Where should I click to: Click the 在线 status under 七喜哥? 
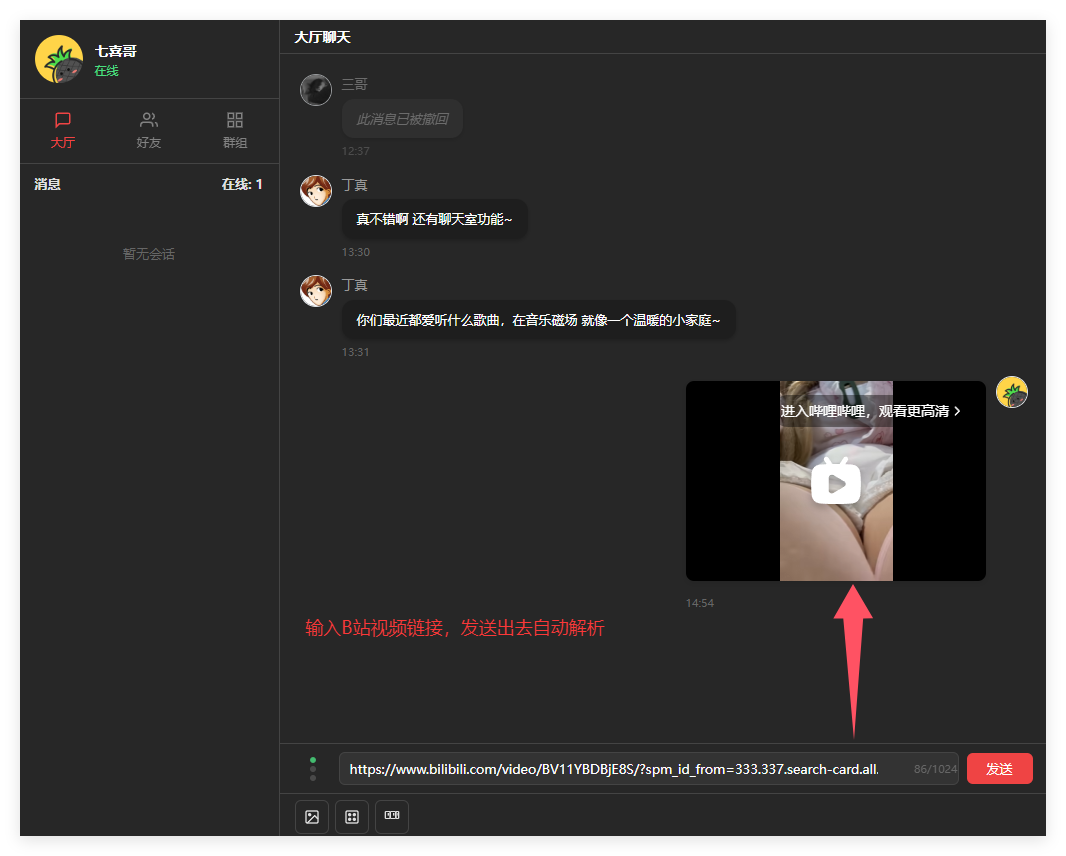106,71
